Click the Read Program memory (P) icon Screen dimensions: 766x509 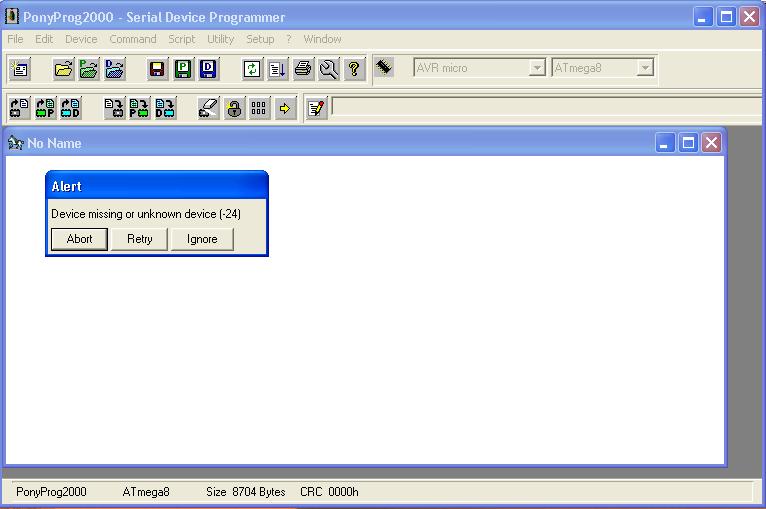point(45,108)
